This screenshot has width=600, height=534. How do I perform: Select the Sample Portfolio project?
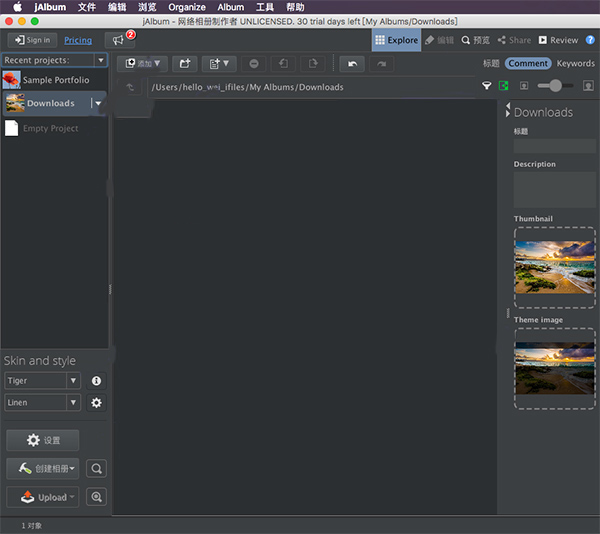pos(55,80)
